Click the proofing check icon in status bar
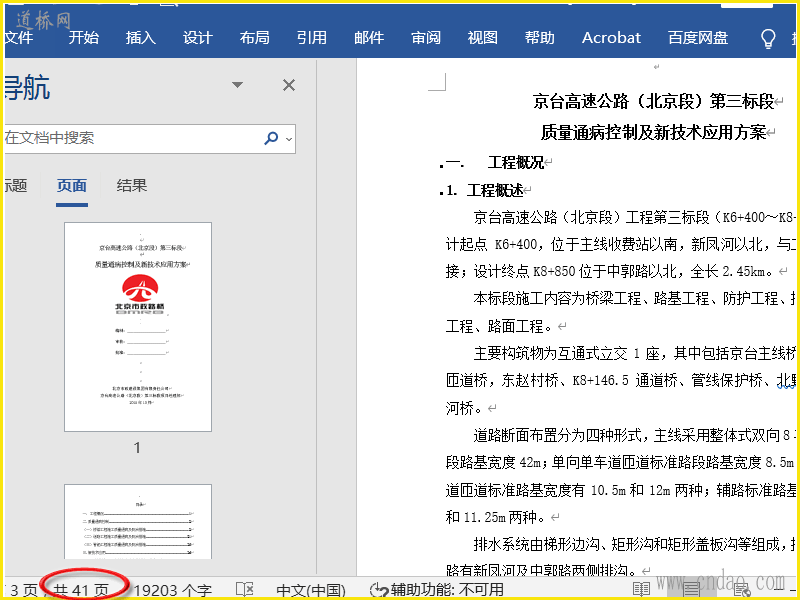This screenshot has width=800, height=600. [x=244, y=590]
